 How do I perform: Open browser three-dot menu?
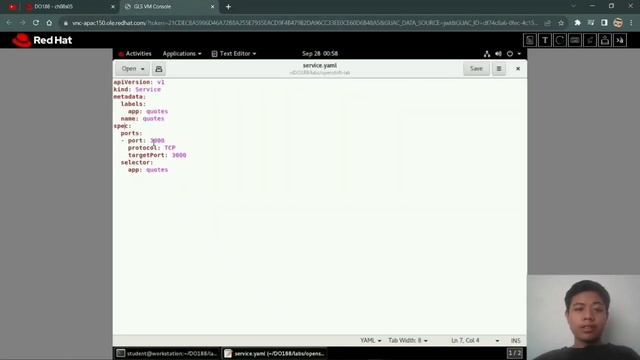tap(631, 23)
